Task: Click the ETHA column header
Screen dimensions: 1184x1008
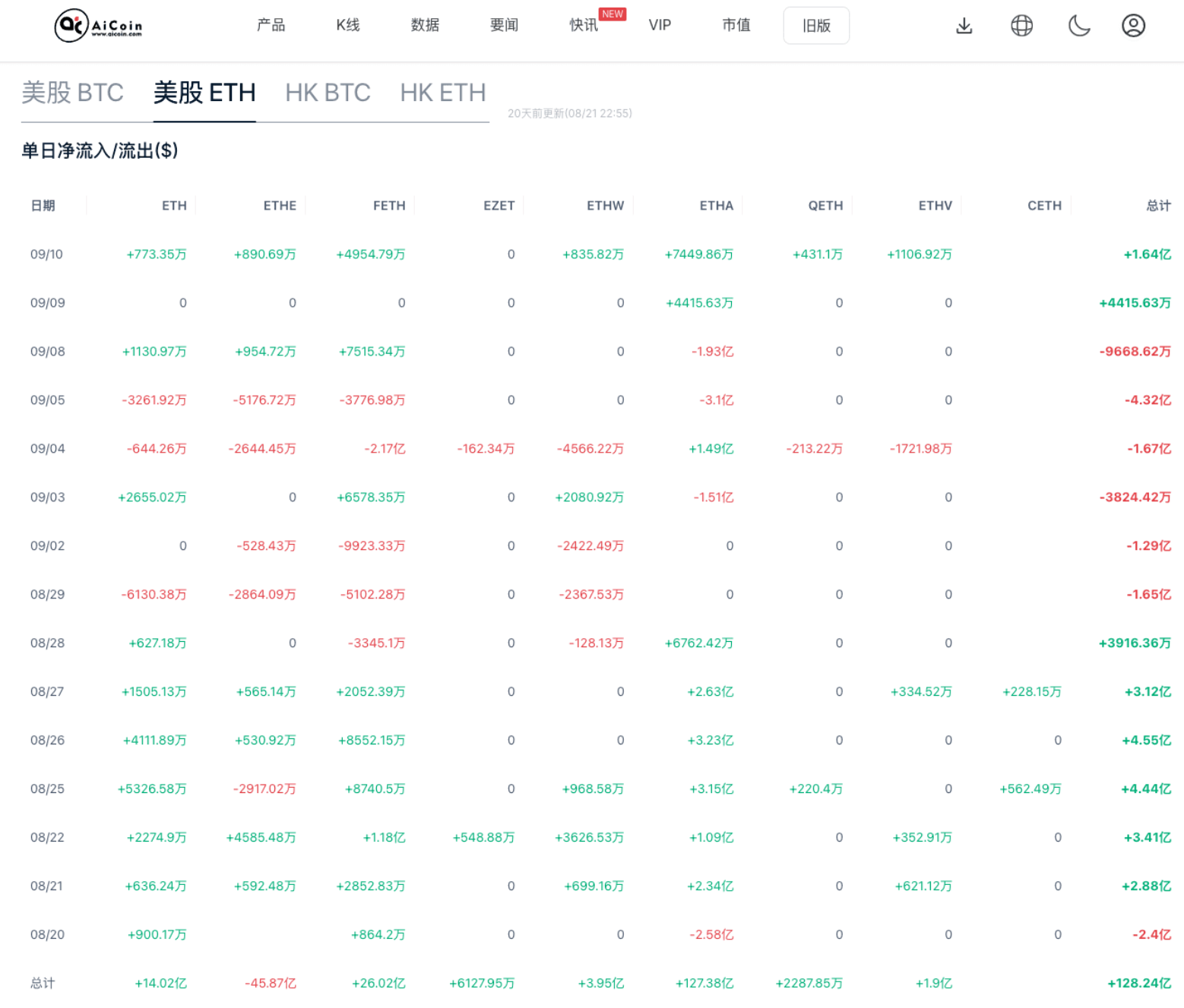Action: [x=716, y=206]
